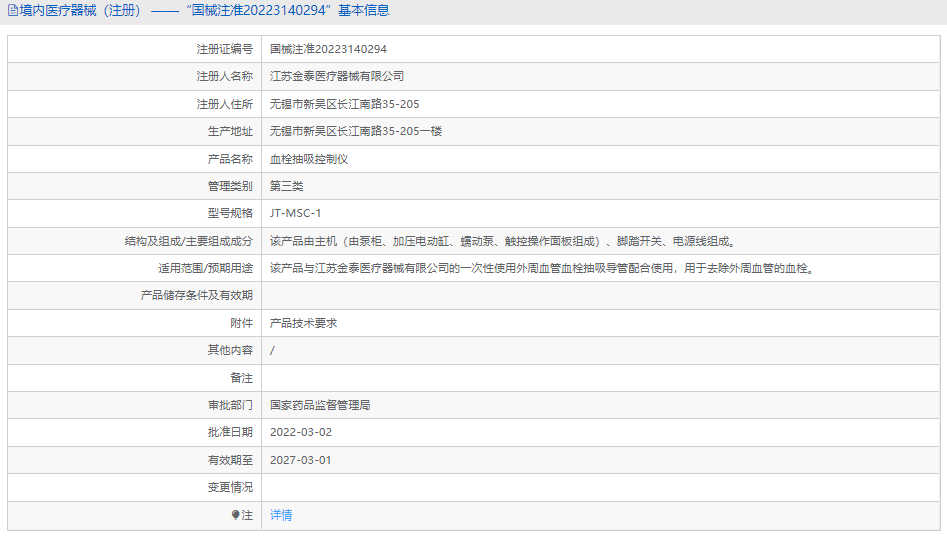Click the label 备注

pyautogui.click(x=242, y=378)
